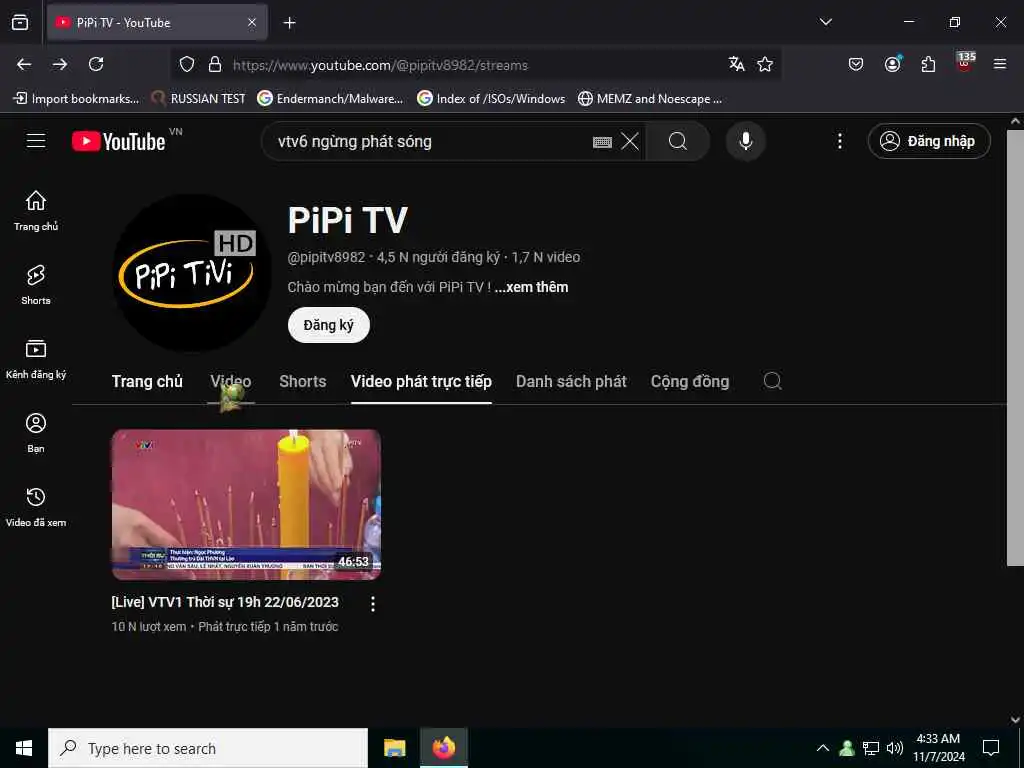Click the Firefox taskbar icon

443,748
